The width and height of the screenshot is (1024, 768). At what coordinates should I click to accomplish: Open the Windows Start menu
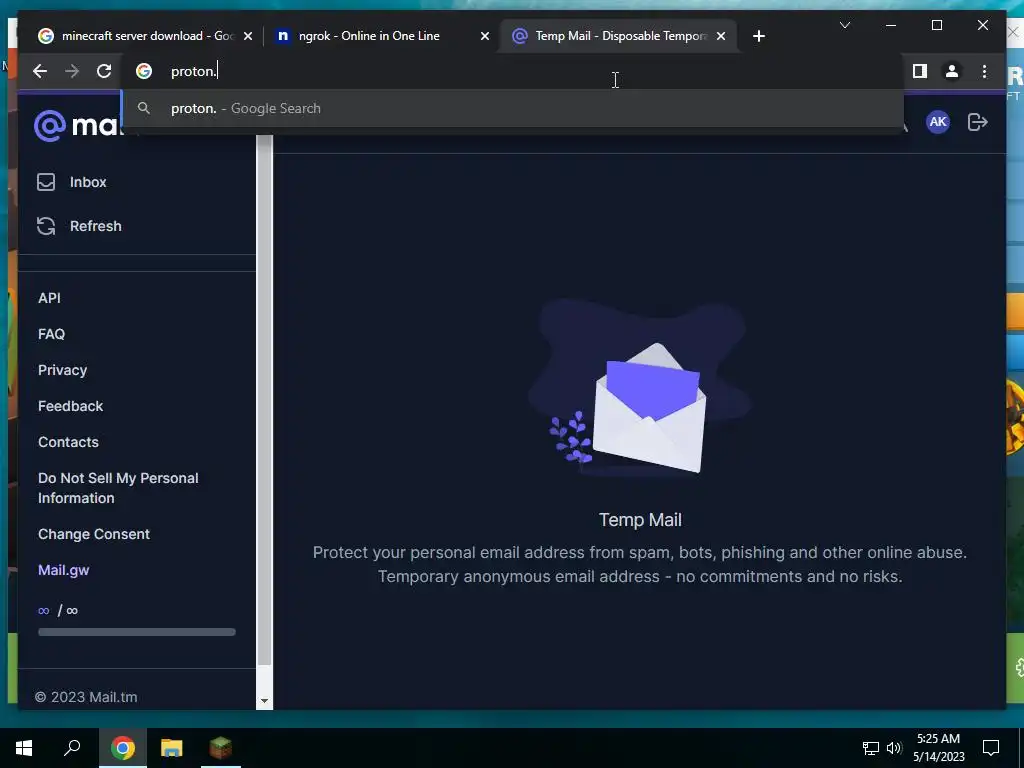pyautogui.click(x=24, y=748)
